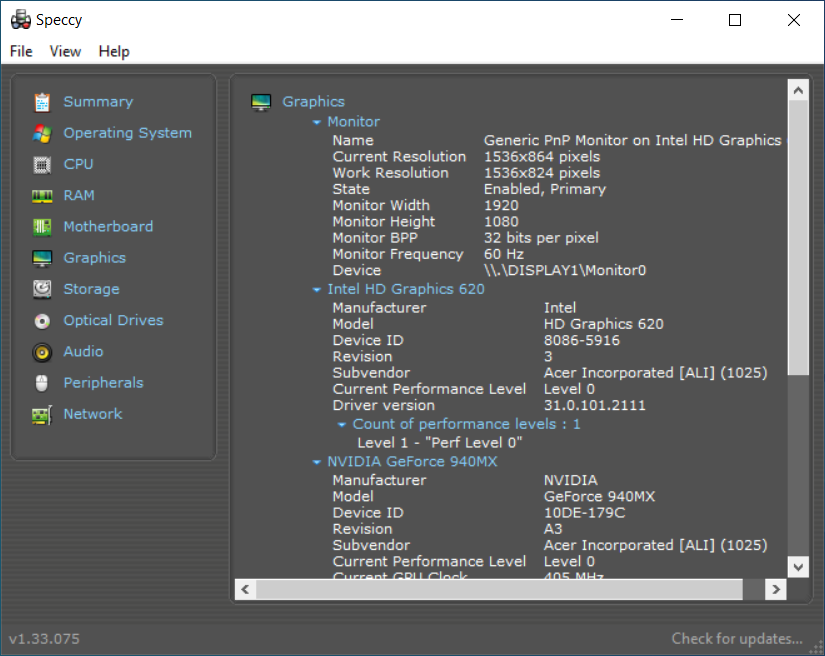Select the 'Enabled, Primary' state value

click(545, 189)
